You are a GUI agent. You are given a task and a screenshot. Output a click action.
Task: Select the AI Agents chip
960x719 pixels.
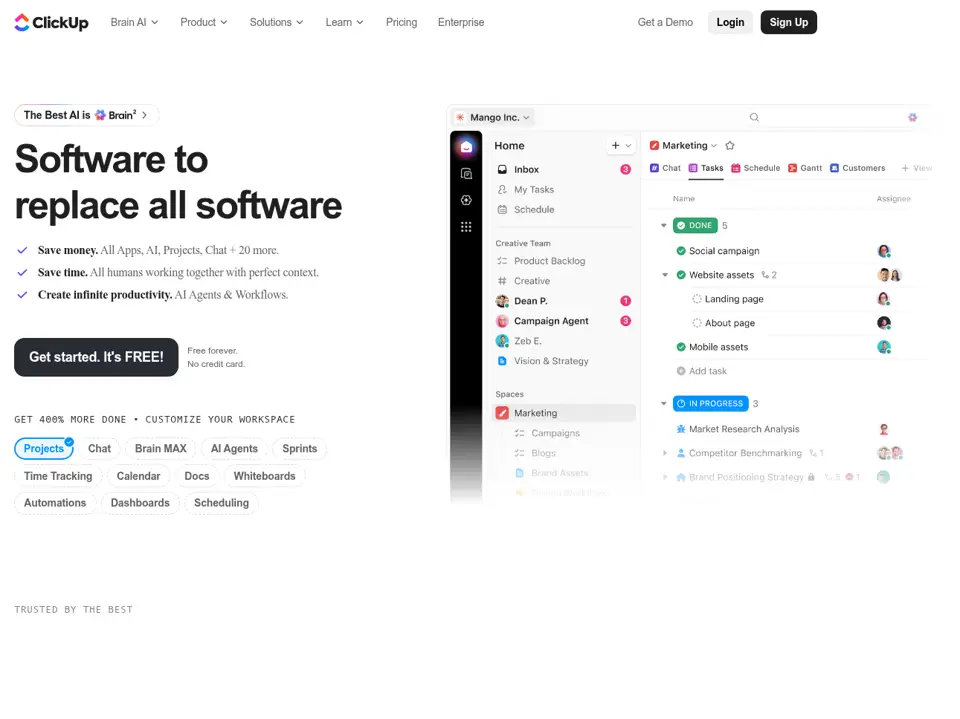[234, 448]
